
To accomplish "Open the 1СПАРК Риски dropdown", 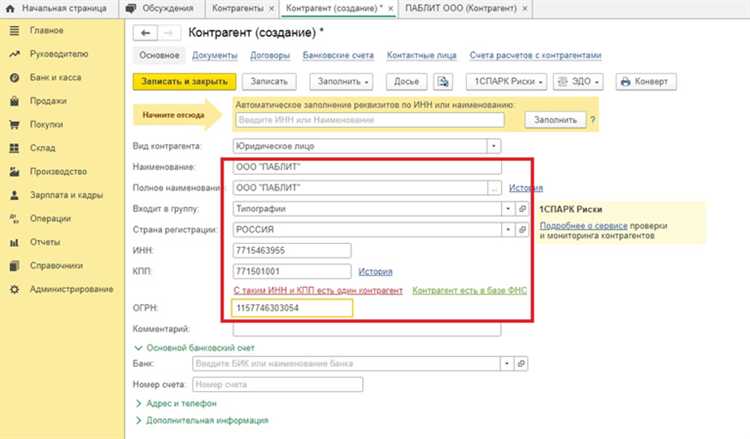I will point(507,82).
